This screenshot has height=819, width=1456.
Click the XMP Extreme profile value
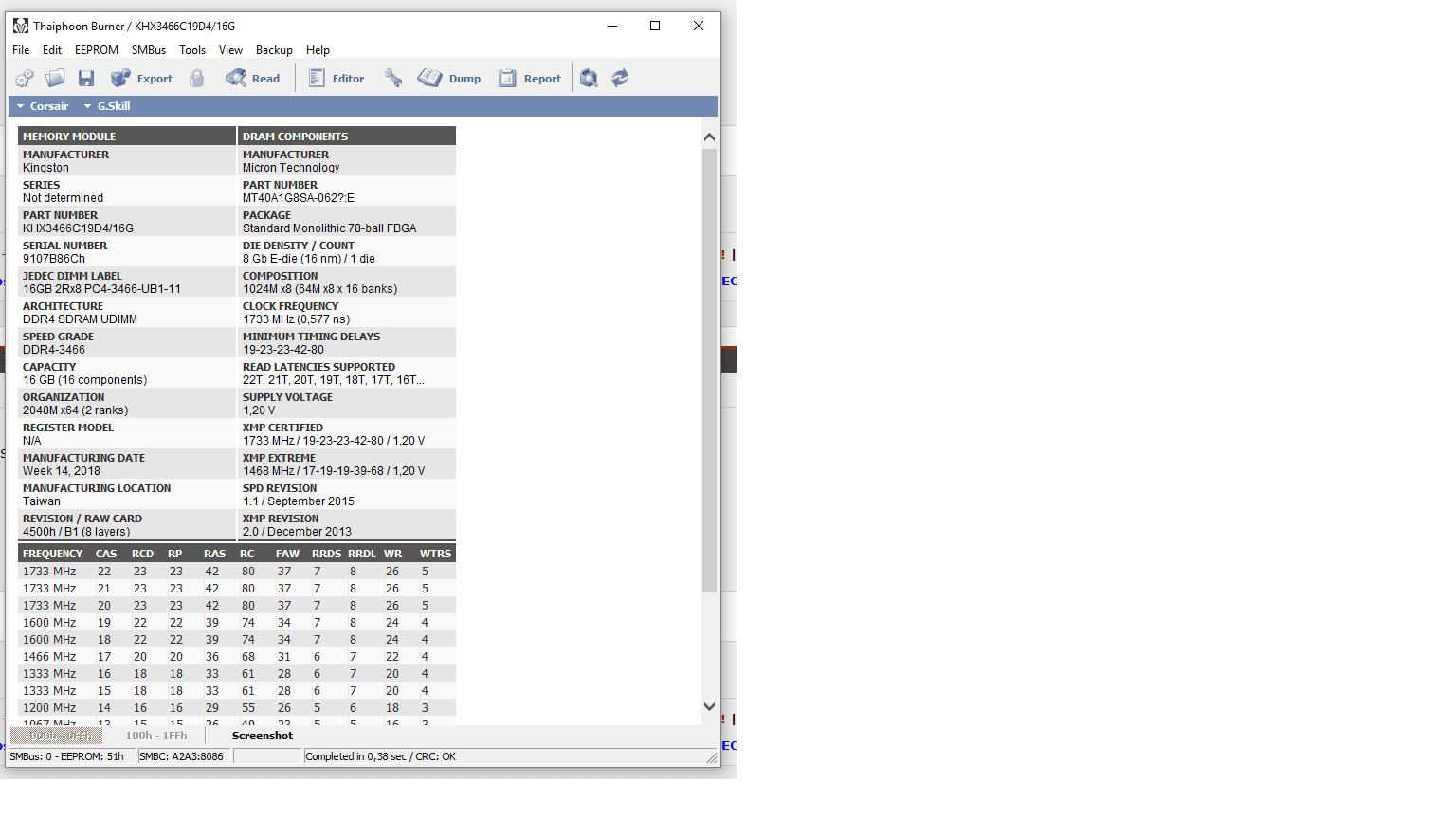[x=334, y=471]
